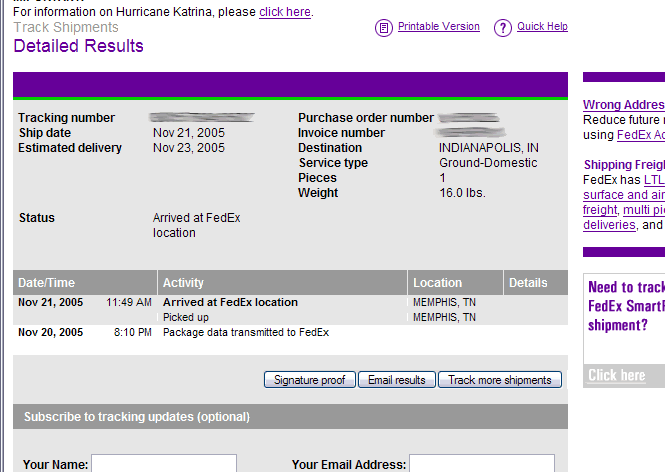Image resolution: width=665 pixels, height=472 pixels.
Task: Click the 8:10 PM time cell
Action: [133, 332]
